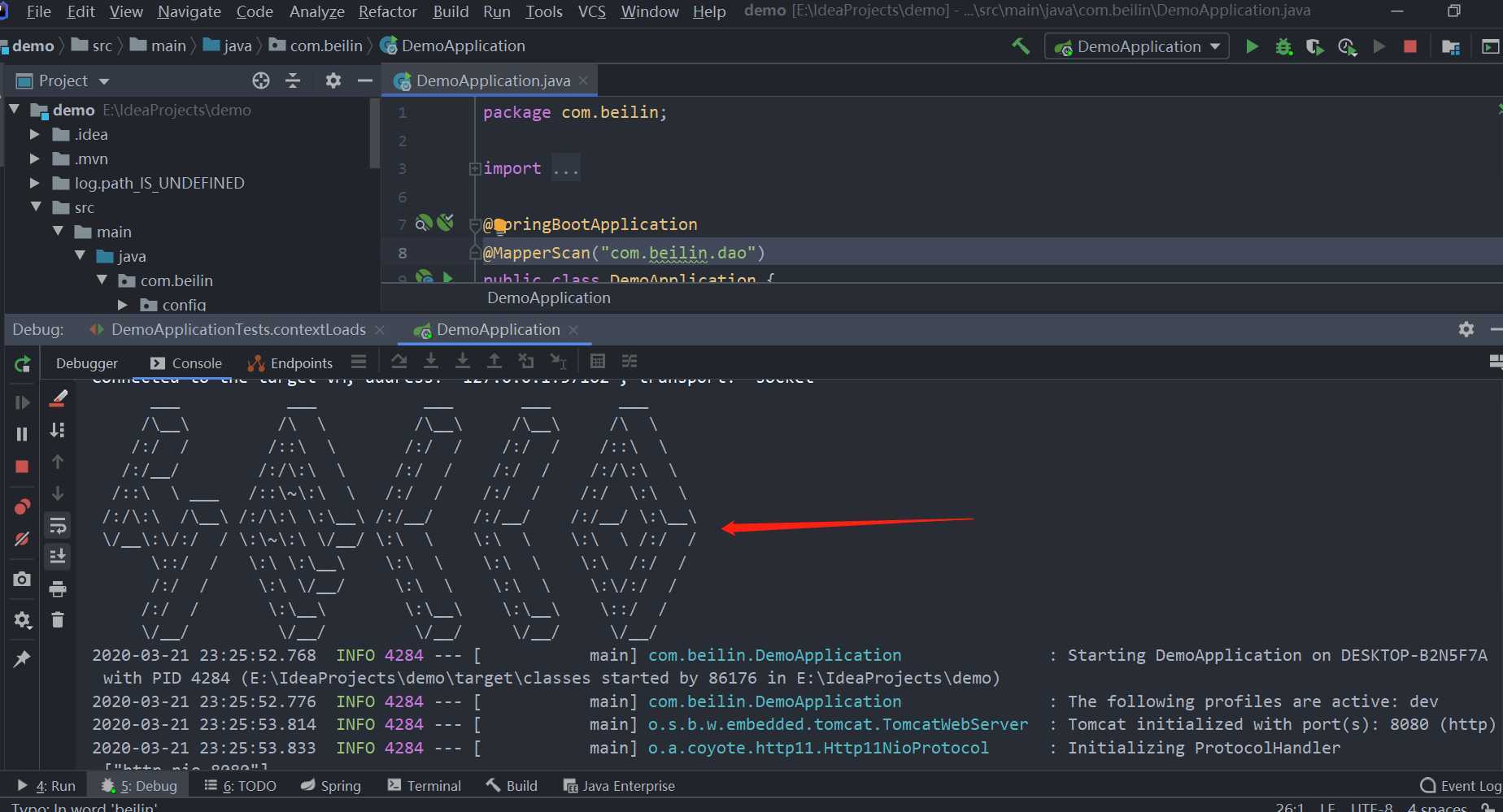
Task: Open run configuration dropdown DemoApplication
Action: point(1137,46)
